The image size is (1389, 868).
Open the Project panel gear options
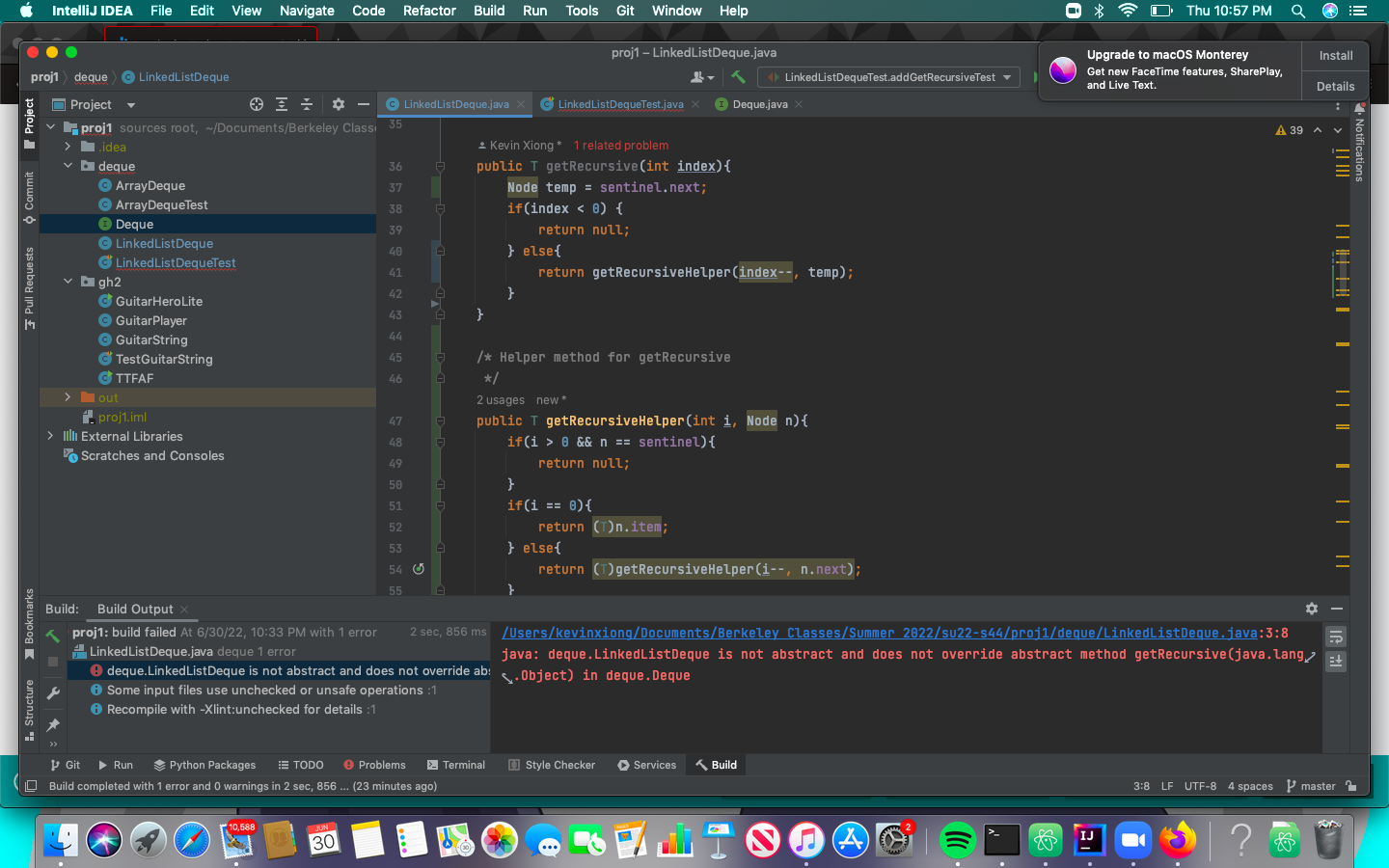tap(338, 104)
